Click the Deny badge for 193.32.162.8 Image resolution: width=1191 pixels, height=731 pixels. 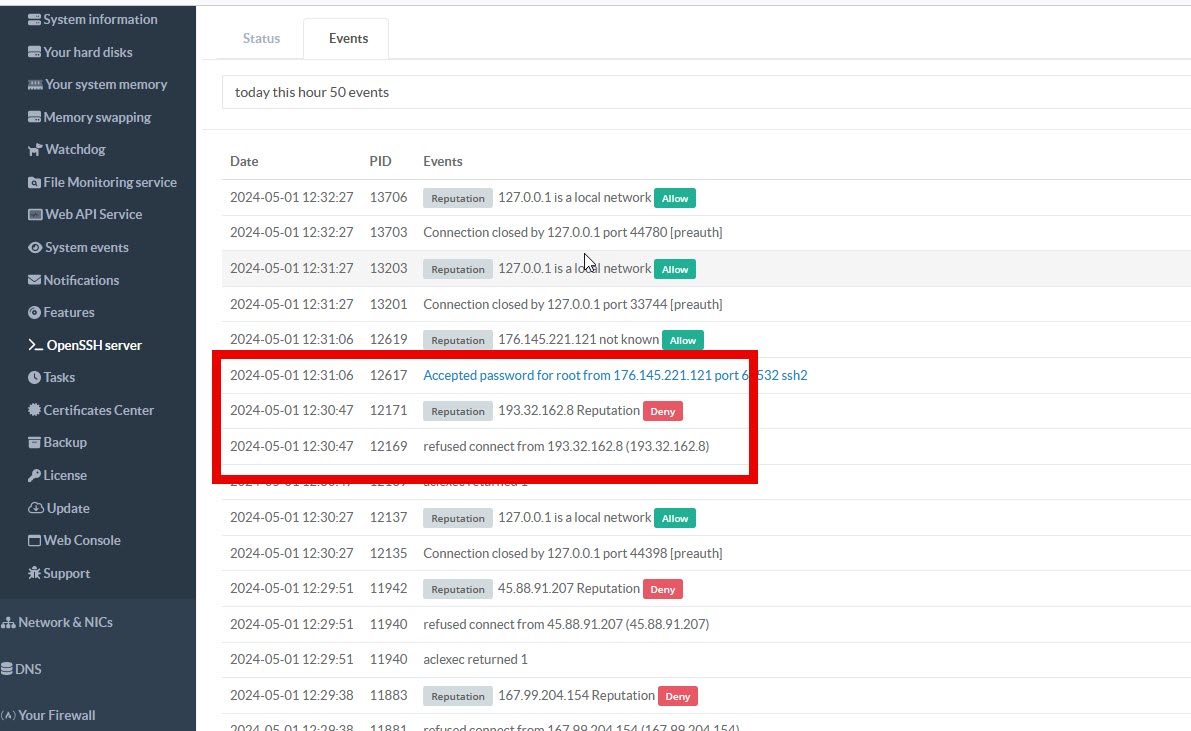663,412
